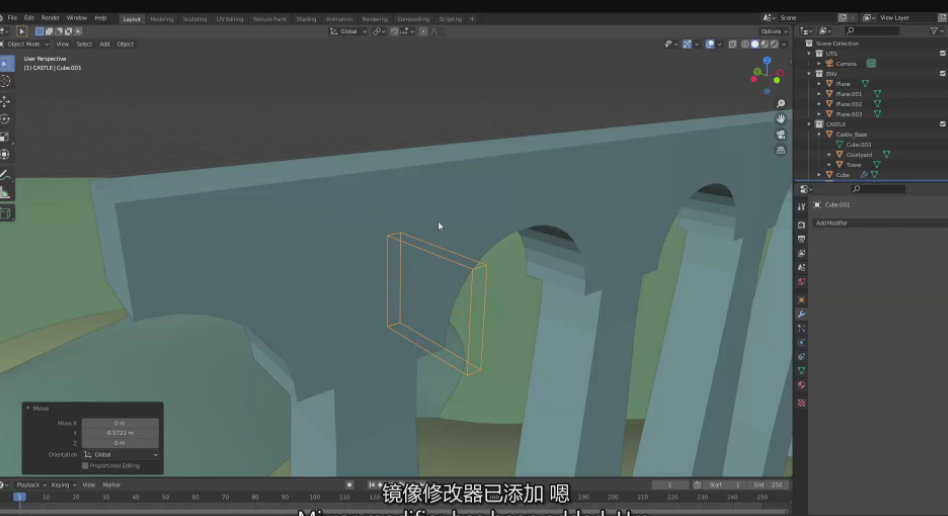
Task: Toggle UTIL collection exclude checkbox
Action: tap(942, 53)
